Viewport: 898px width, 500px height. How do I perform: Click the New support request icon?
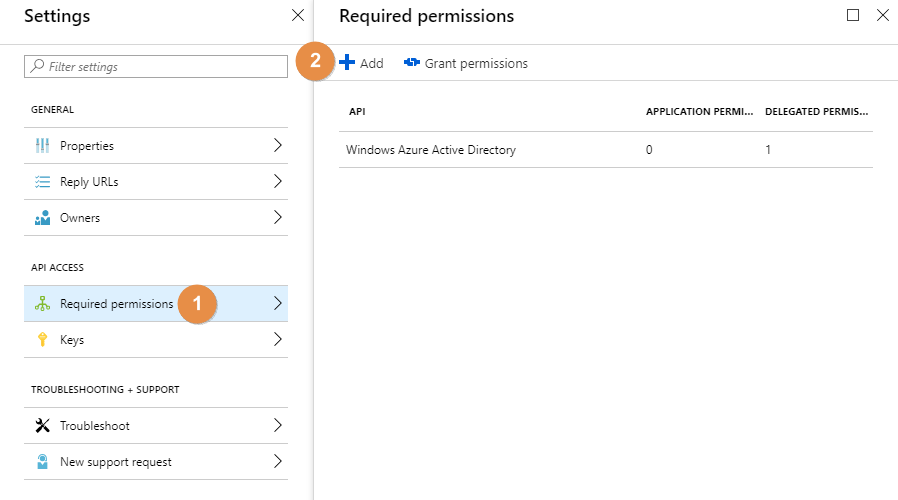pos(42,462)
